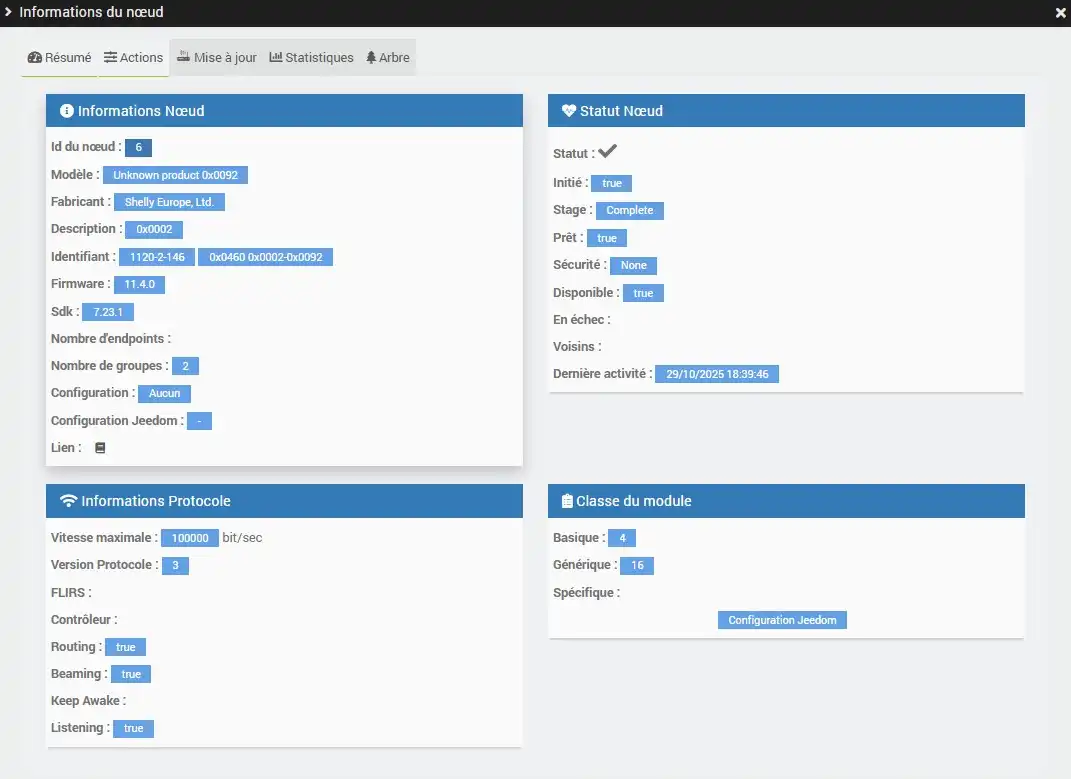Switch to the Résumé tab
This screenshot has height=779, width=1071.
click(x=60, y=58)
